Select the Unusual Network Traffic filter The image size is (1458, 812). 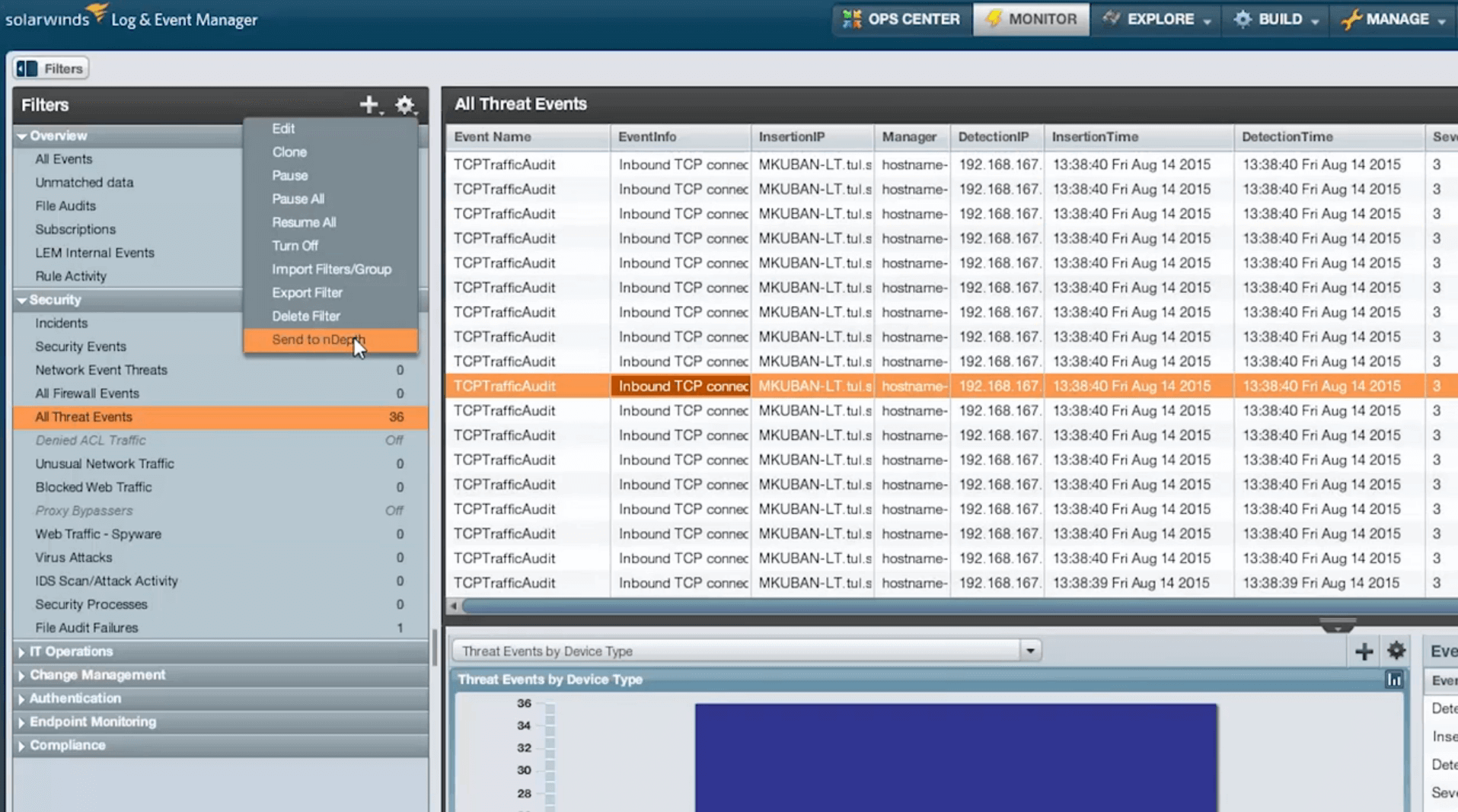click(x=104, y=463)
